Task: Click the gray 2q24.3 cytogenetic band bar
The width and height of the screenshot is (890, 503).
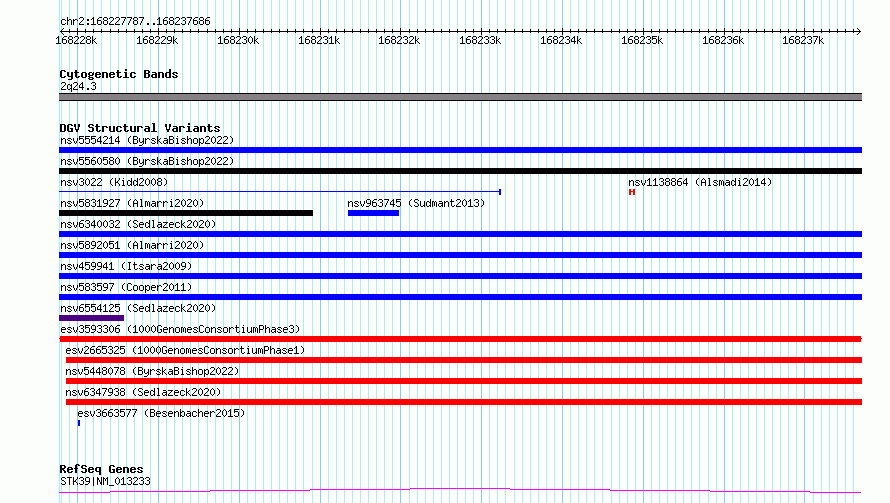Action: coord(460,97)
